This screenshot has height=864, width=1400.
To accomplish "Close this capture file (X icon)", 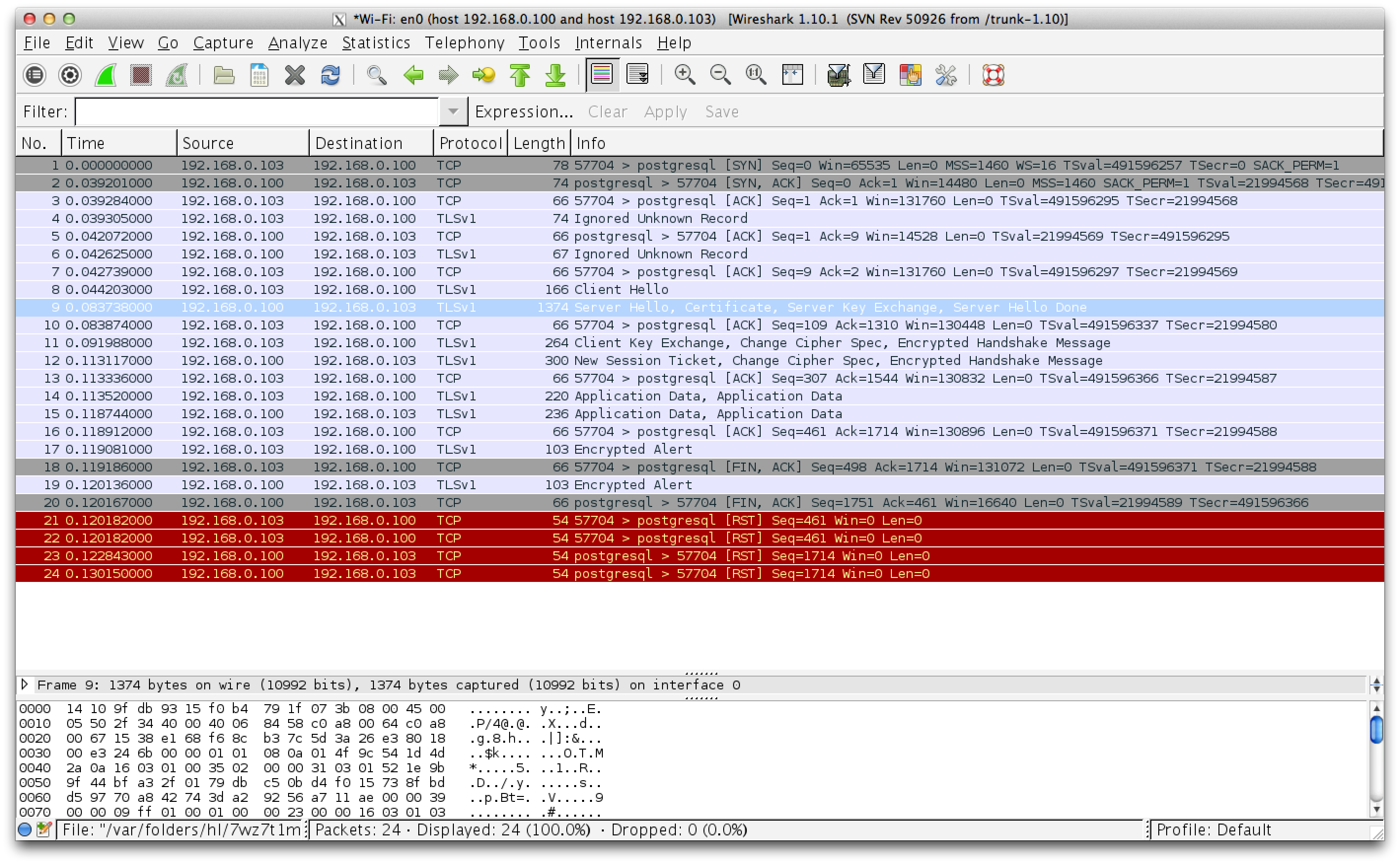I will (295, 75).
